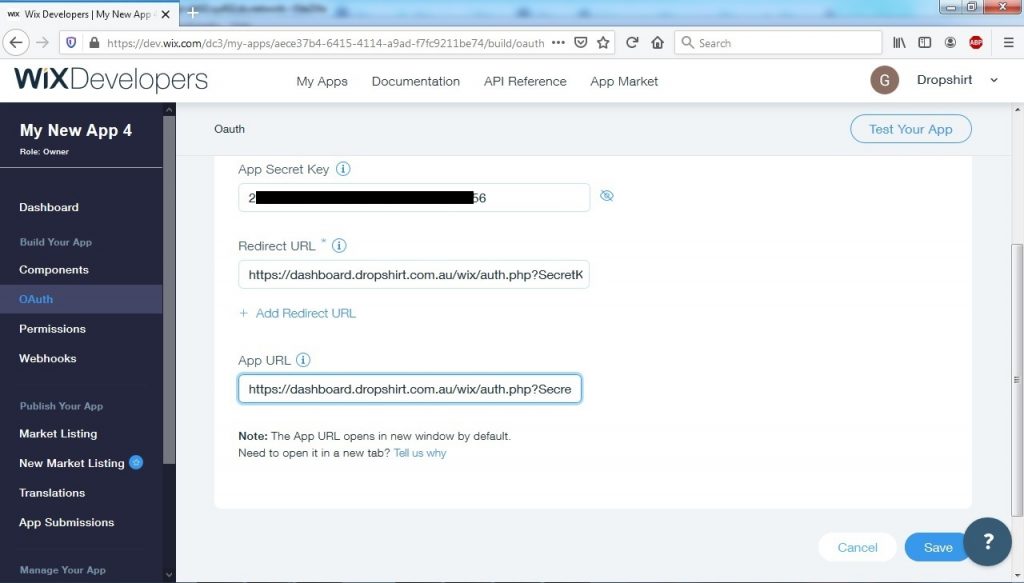1024x583 pixels.
Task: Toggle visibility of the App Secret Key
Action: 607,196
